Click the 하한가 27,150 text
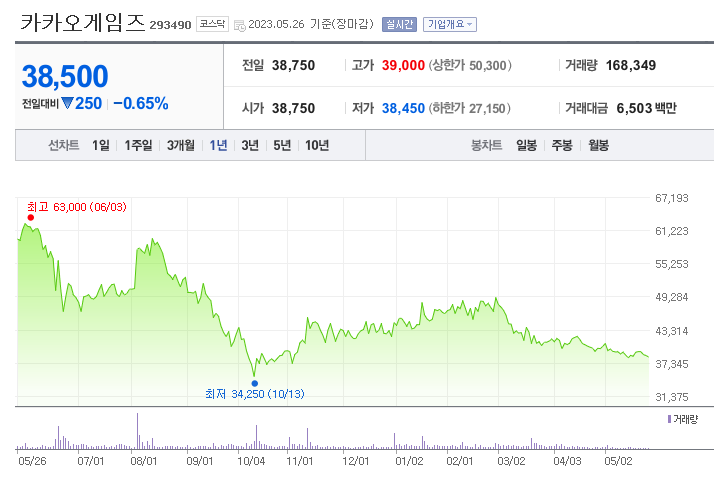The image size is (714, 485). coord(469,108)
